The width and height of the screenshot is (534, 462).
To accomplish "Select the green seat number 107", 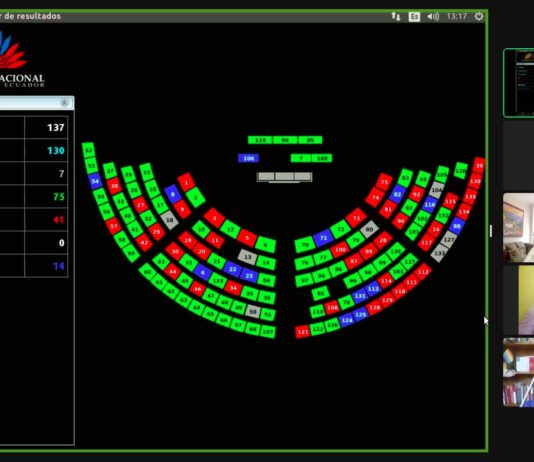I will (x=268, y=332).
